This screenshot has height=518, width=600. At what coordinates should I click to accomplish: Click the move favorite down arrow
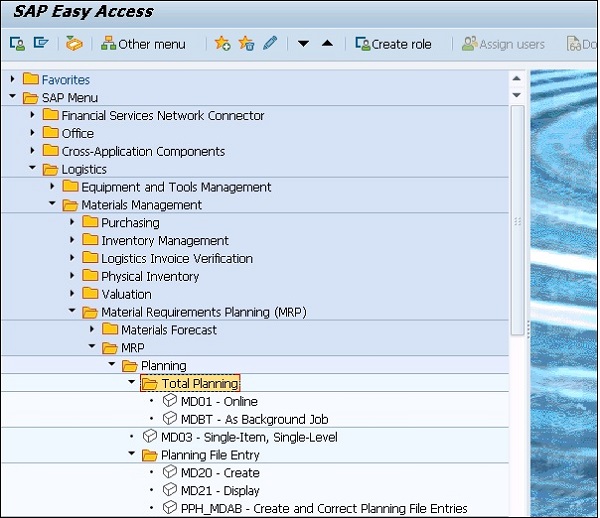point(303,44)
